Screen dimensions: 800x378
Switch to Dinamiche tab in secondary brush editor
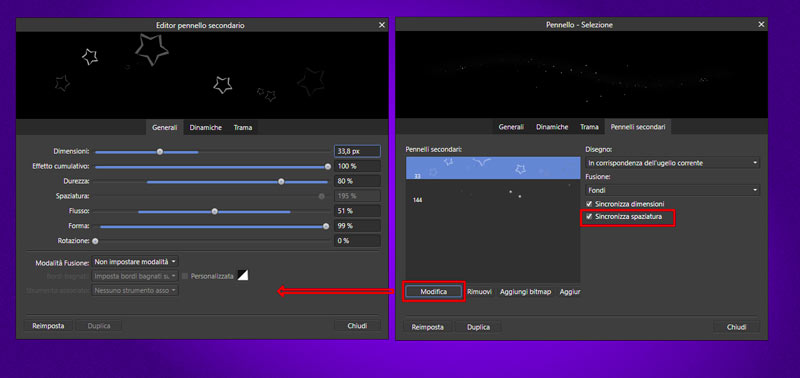coord(206,128)
